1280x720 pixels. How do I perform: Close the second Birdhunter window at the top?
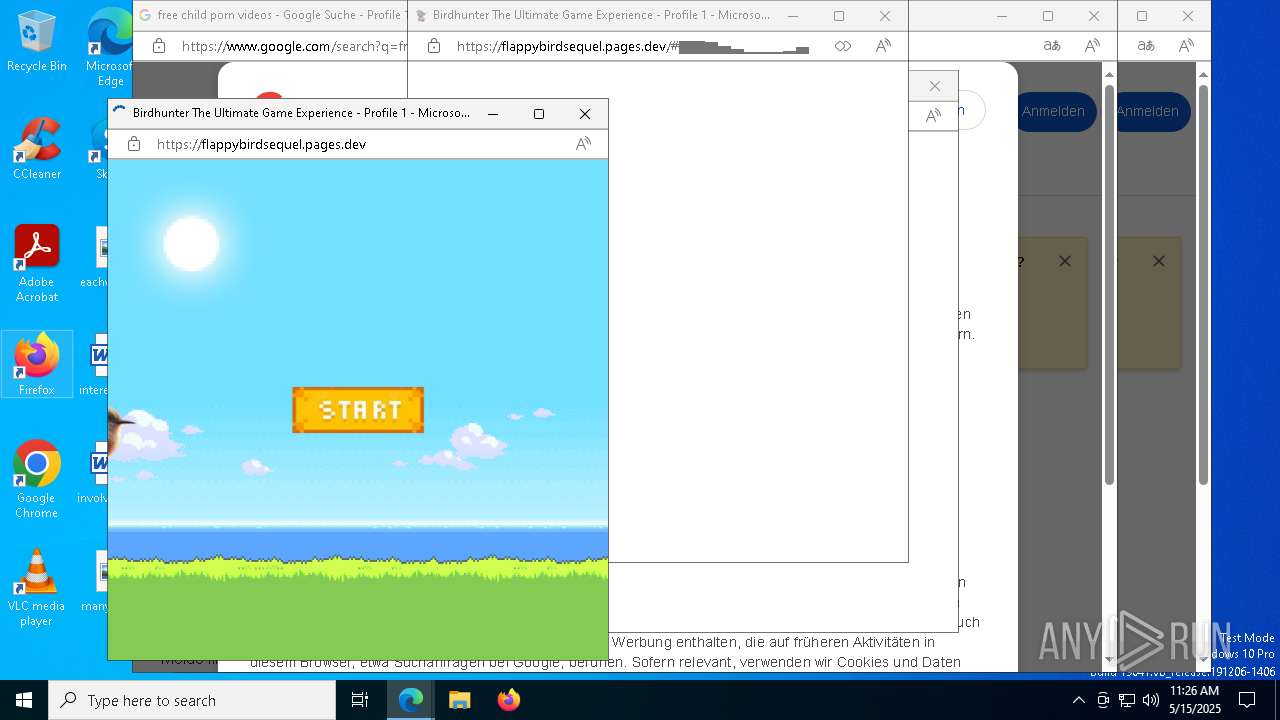click(885, 16)
